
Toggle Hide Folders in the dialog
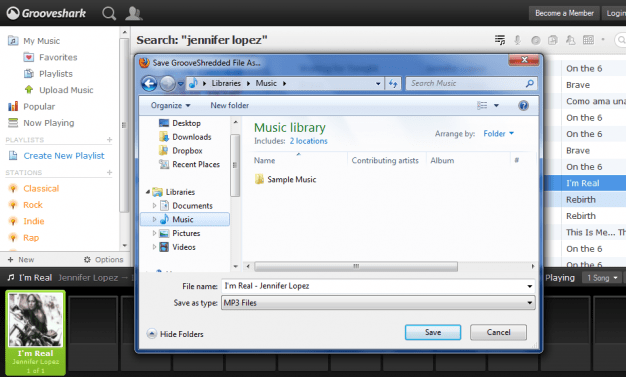click(175, 334)
